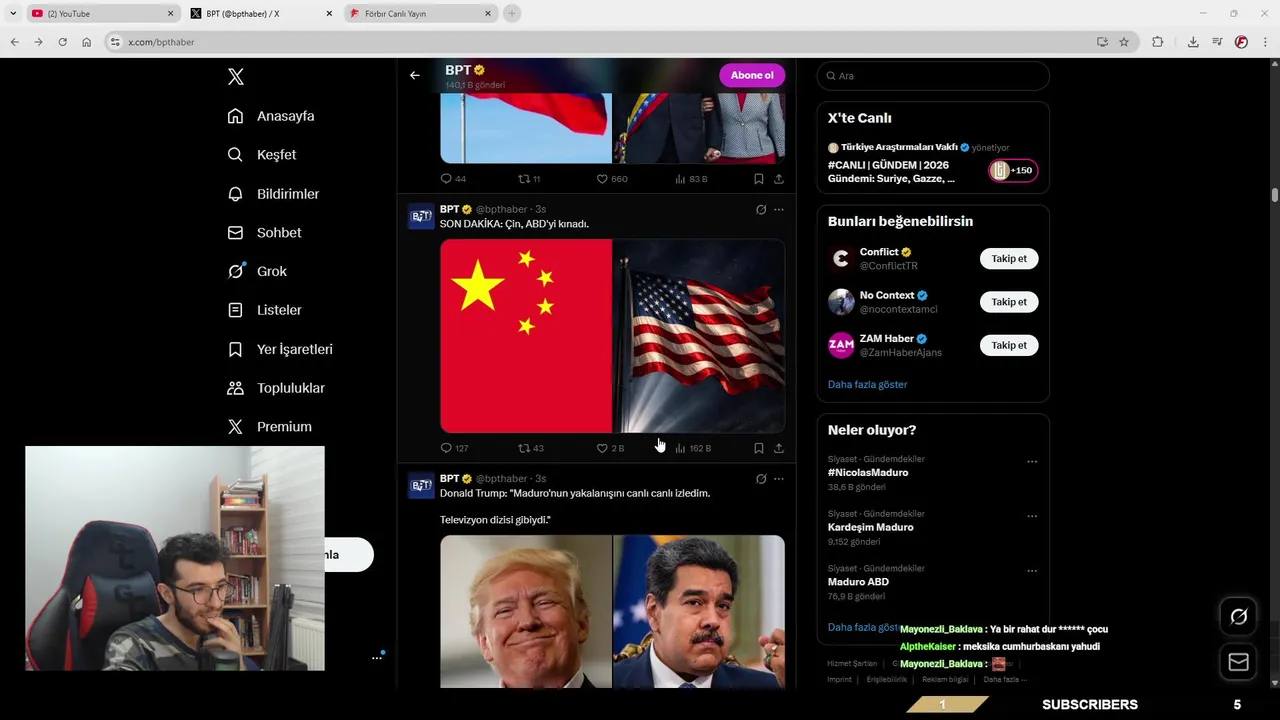Open Listeler in sidebar

[264, 310]
